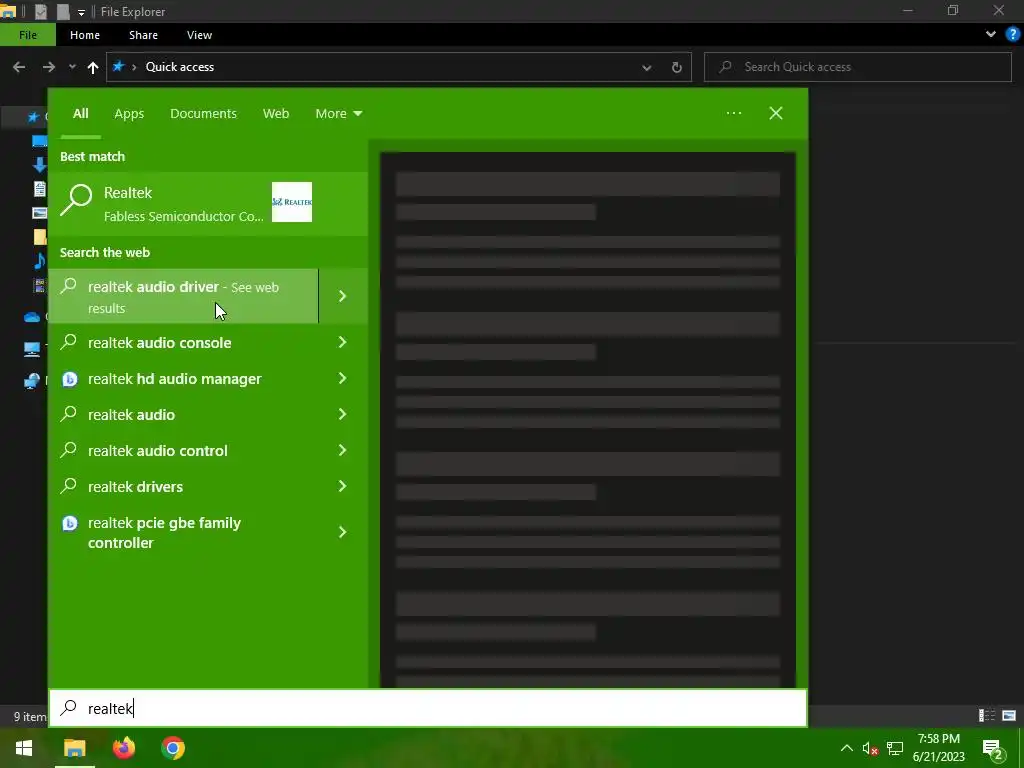Open the Home ribbon tab
The width and height of the screenshot is (1024, 768).
[x=85, y=35]
